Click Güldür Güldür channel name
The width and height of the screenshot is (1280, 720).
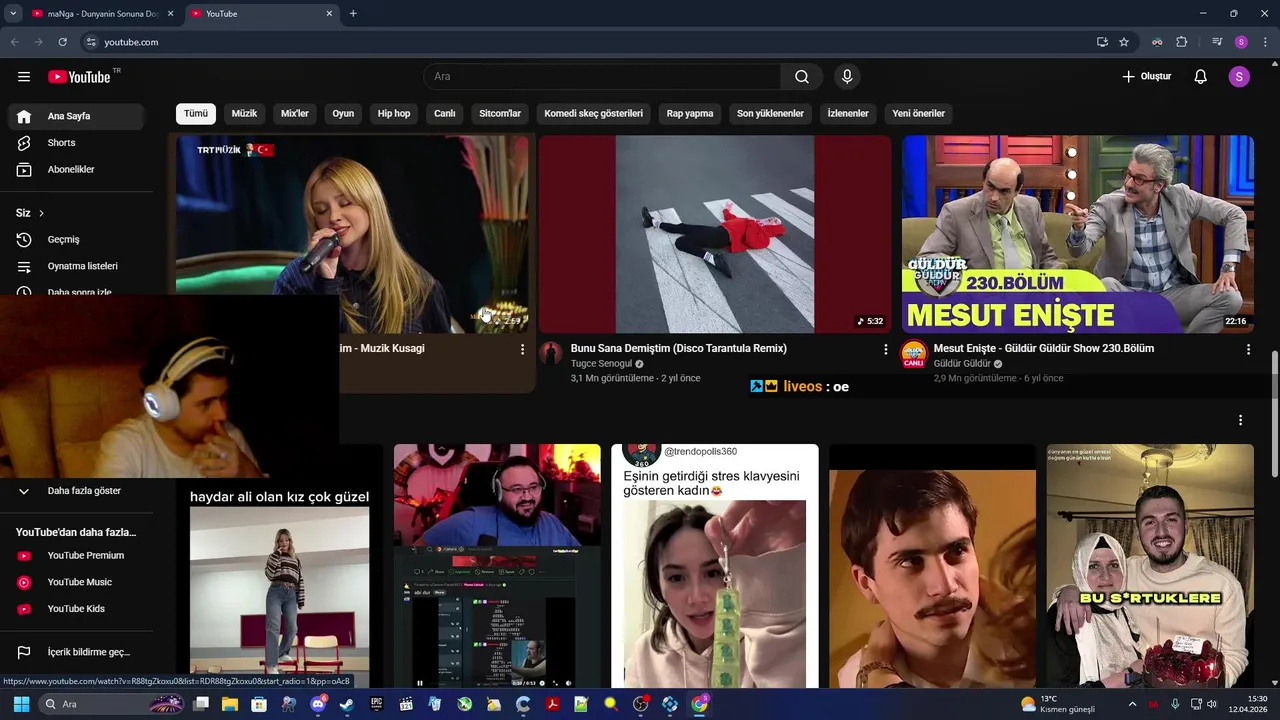tap(962, 364)
